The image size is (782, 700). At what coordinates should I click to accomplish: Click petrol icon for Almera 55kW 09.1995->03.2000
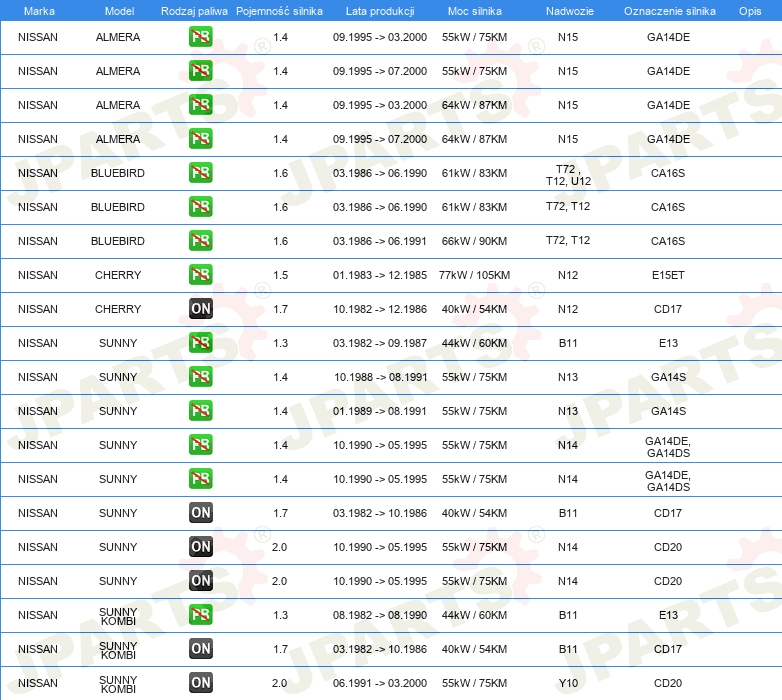(x=200, y=37)
